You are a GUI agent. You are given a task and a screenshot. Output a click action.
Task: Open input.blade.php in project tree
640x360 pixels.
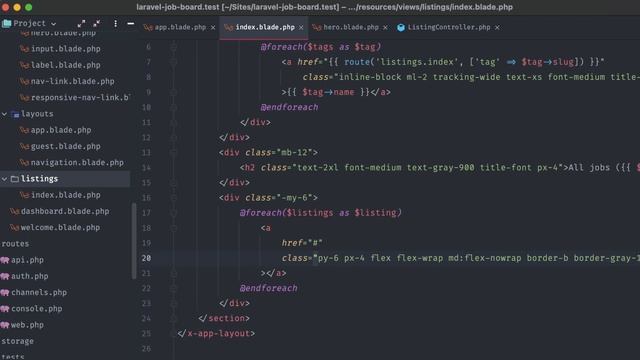[x=65, y=49]
